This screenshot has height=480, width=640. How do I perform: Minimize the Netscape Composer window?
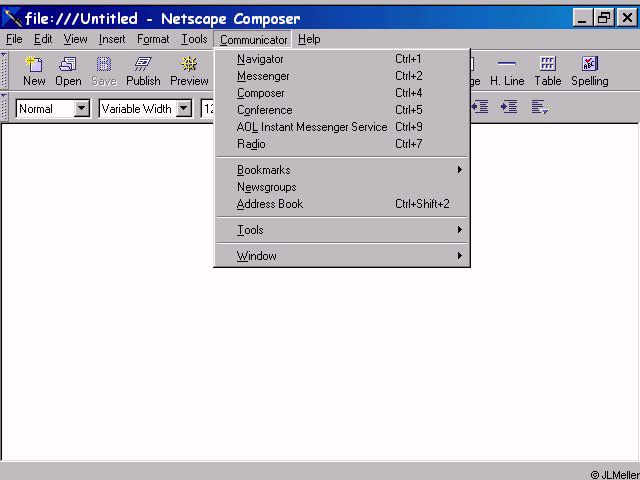(582, 18)
